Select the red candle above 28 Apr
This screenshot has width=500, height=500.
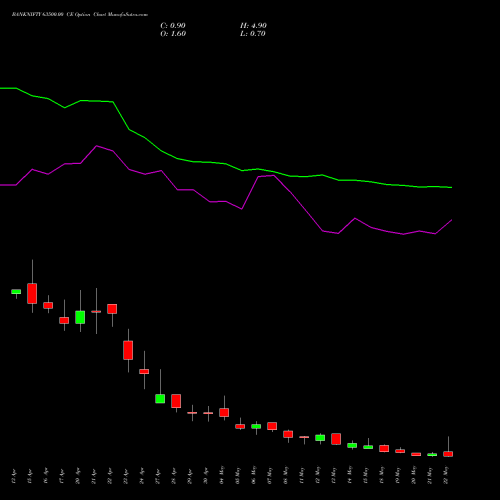(x=176, y=401)
